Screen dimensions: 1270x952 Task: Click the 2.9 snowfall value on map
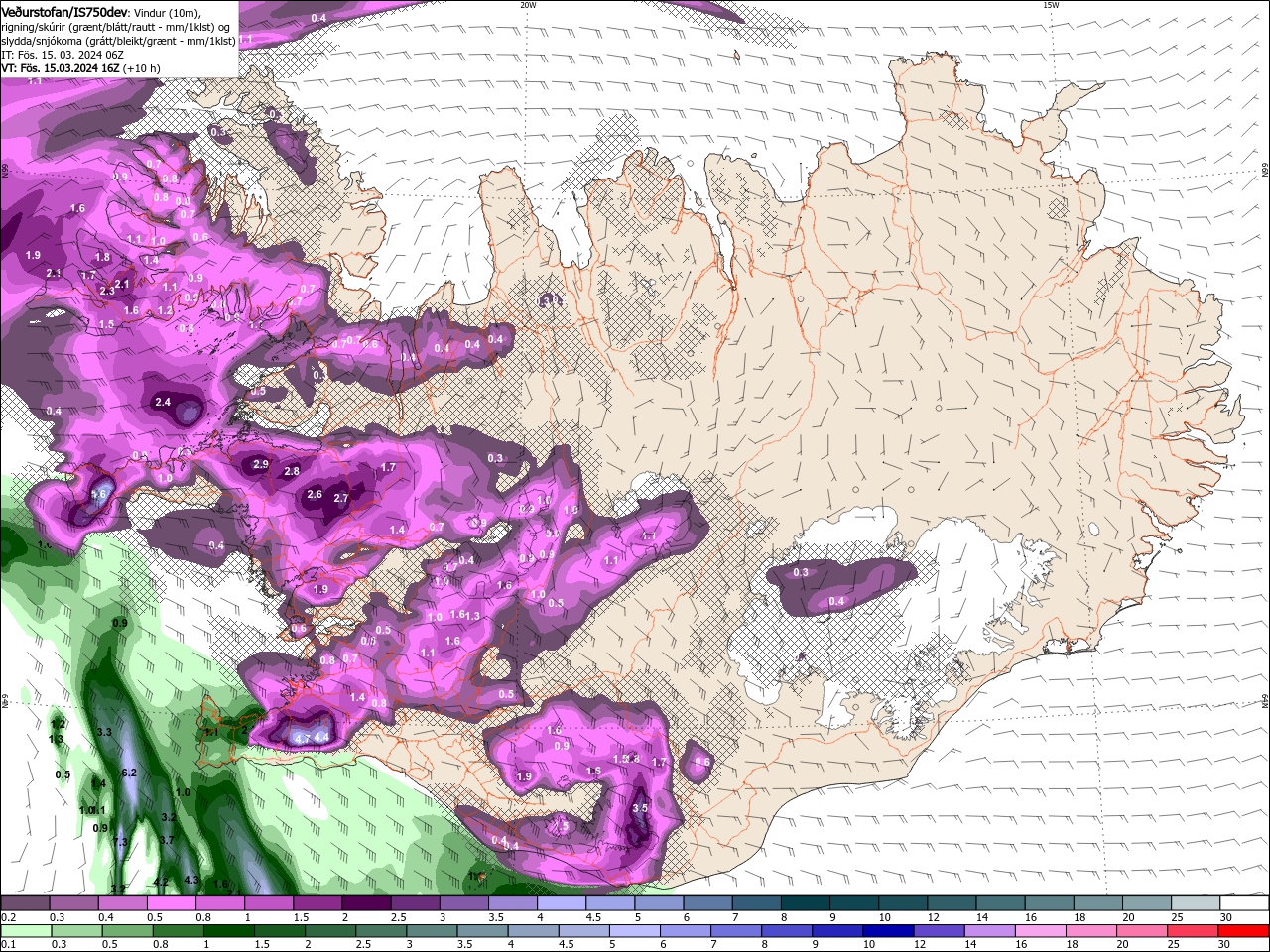point(261,464)
